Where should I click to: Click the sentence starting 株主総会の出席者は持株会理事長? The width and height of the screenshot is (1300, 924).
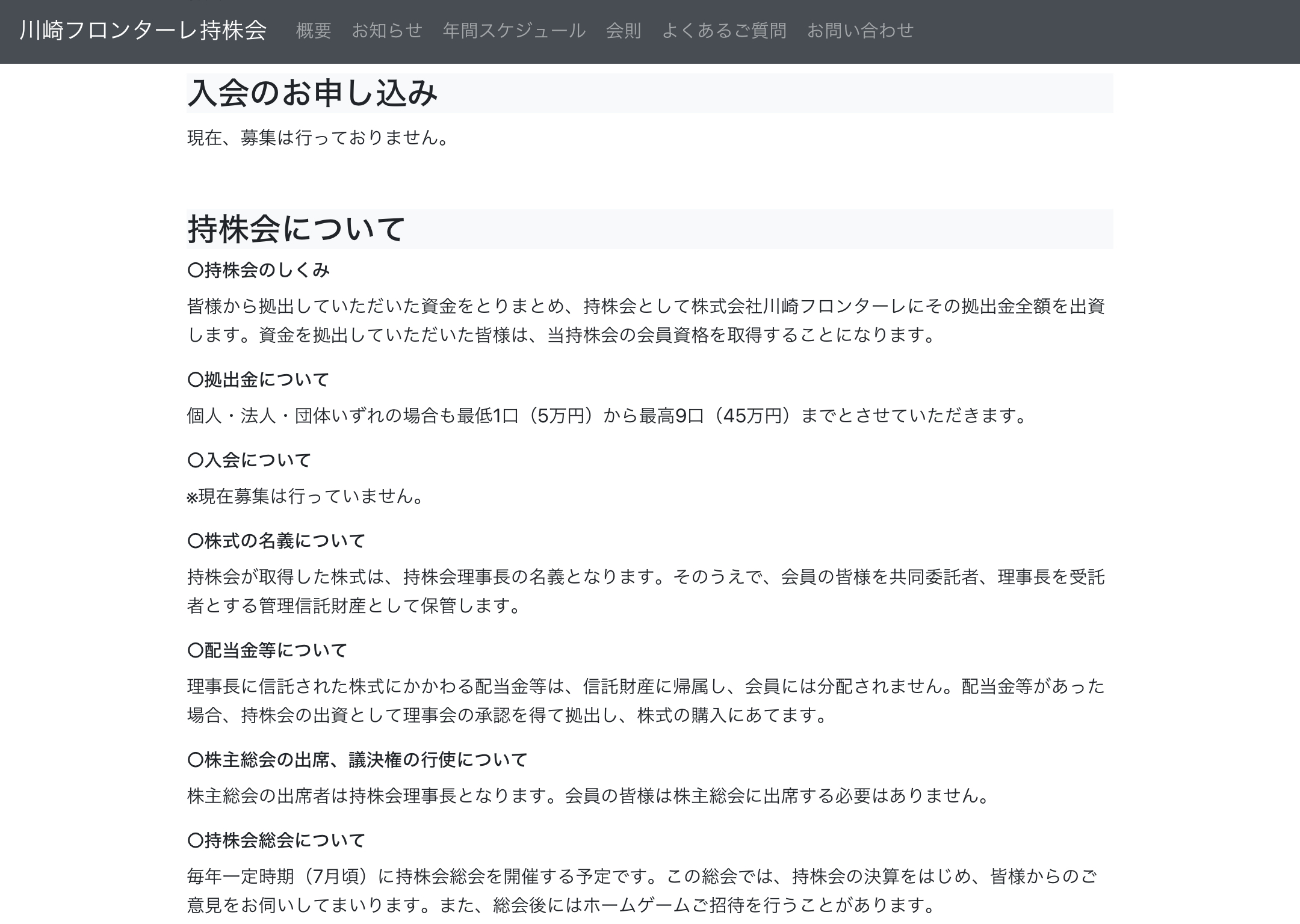pyautogui.click(x=589, y=796)
